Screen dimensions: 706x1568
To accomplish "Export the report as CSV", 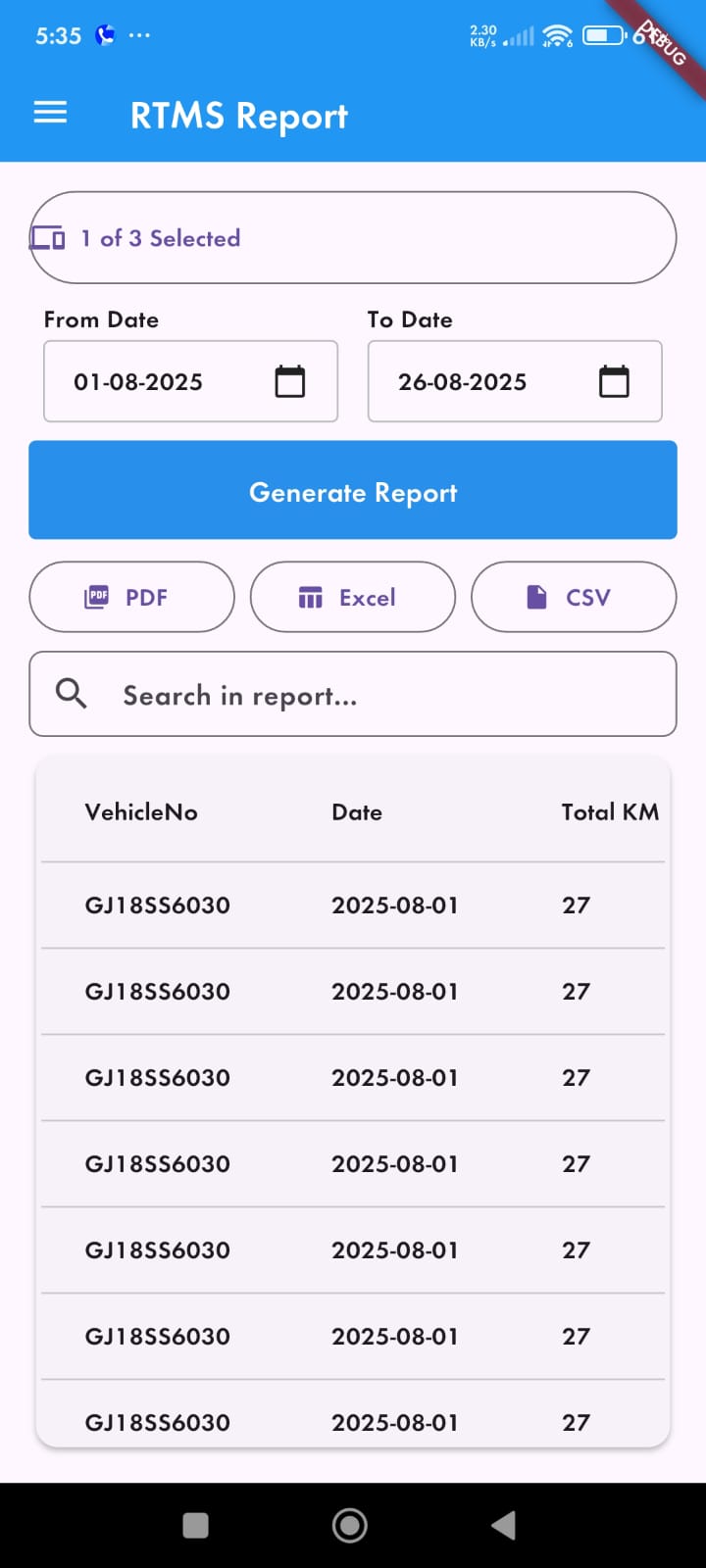I will 574,597.
